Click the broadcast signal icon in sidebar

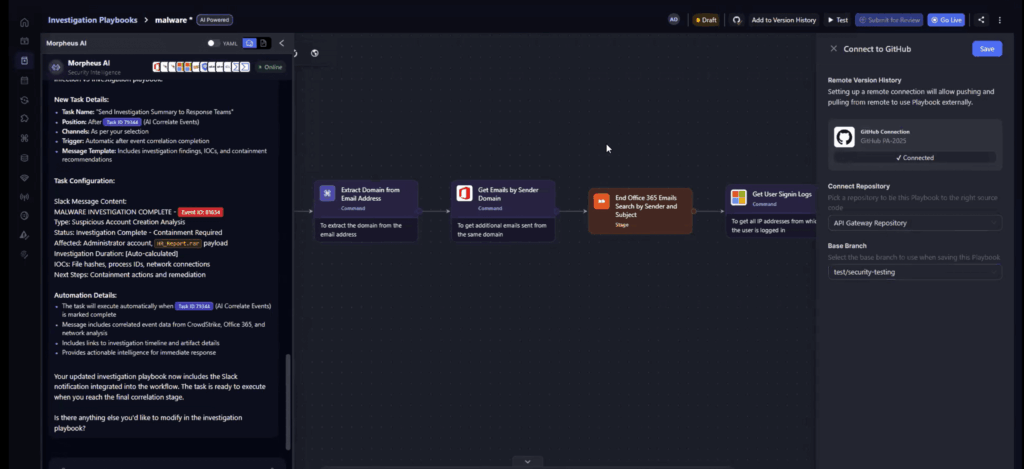24,197
